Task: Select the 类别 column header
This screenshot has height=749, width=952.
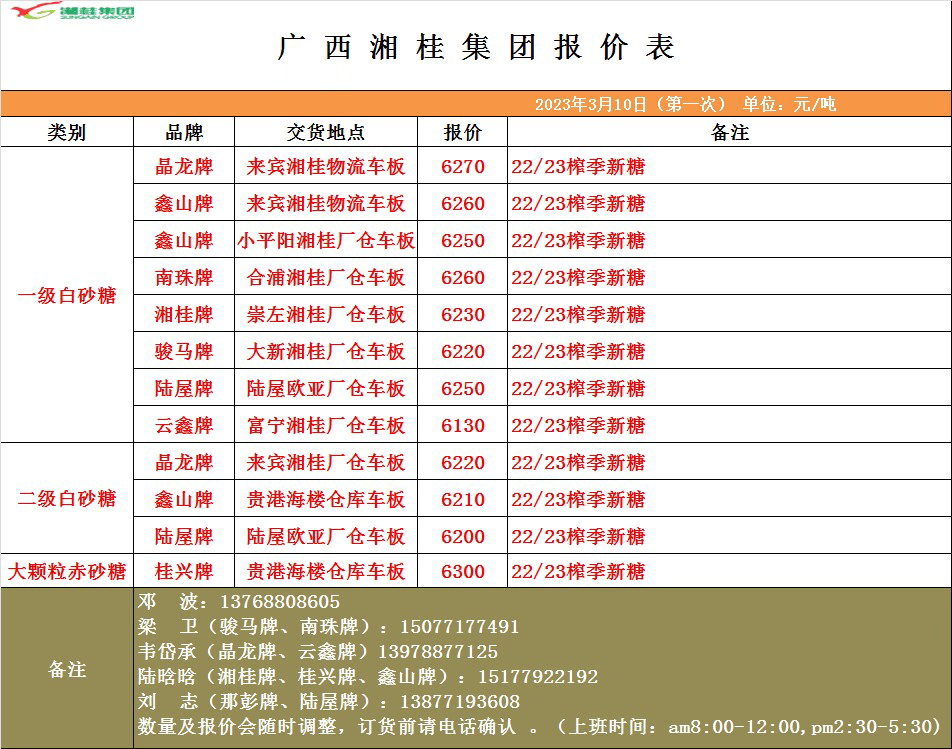Action: pyautogui.click(x=67, y=133)
